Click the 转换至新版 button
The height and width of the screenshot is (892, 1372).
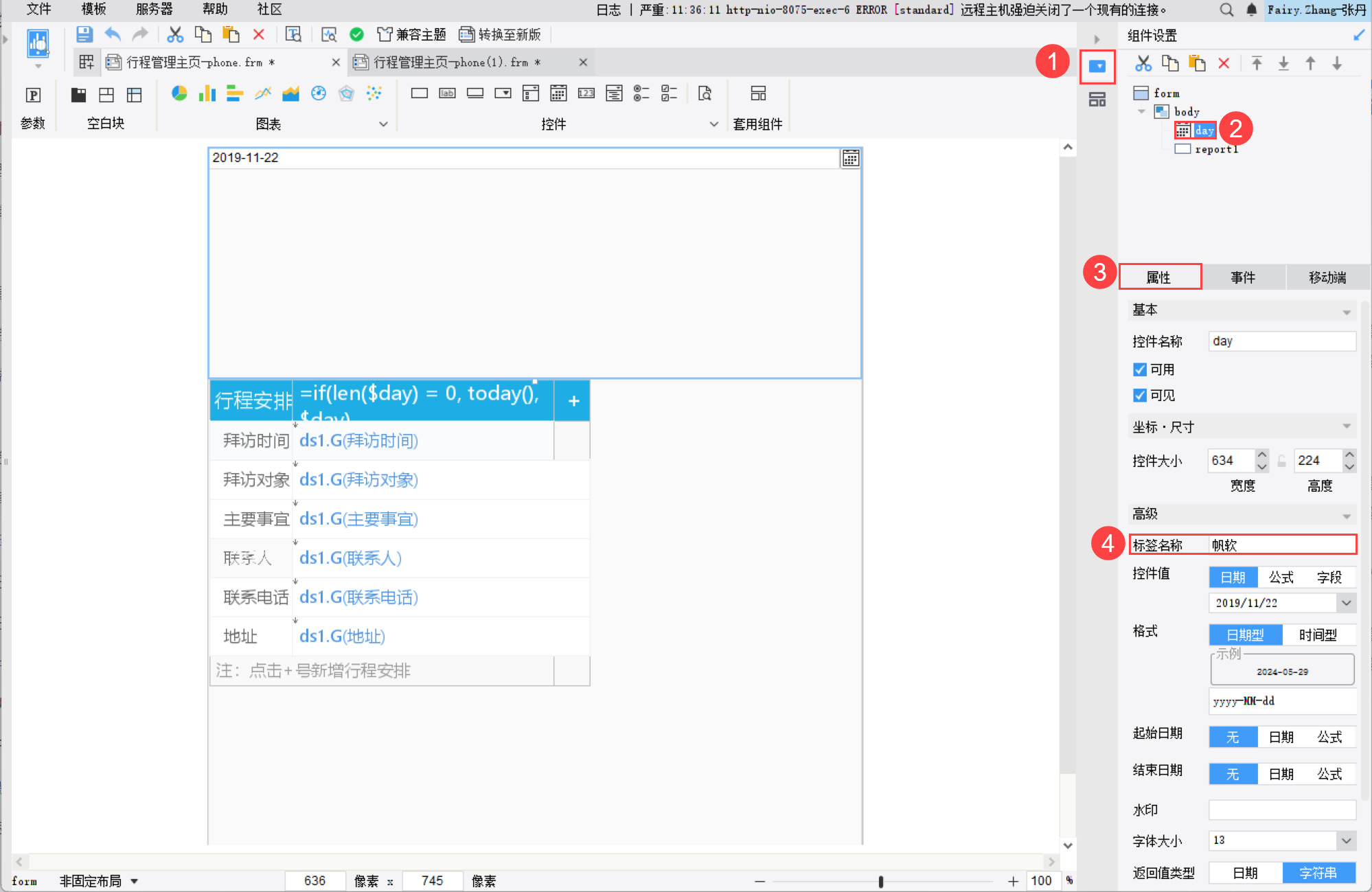click(500, 34)
